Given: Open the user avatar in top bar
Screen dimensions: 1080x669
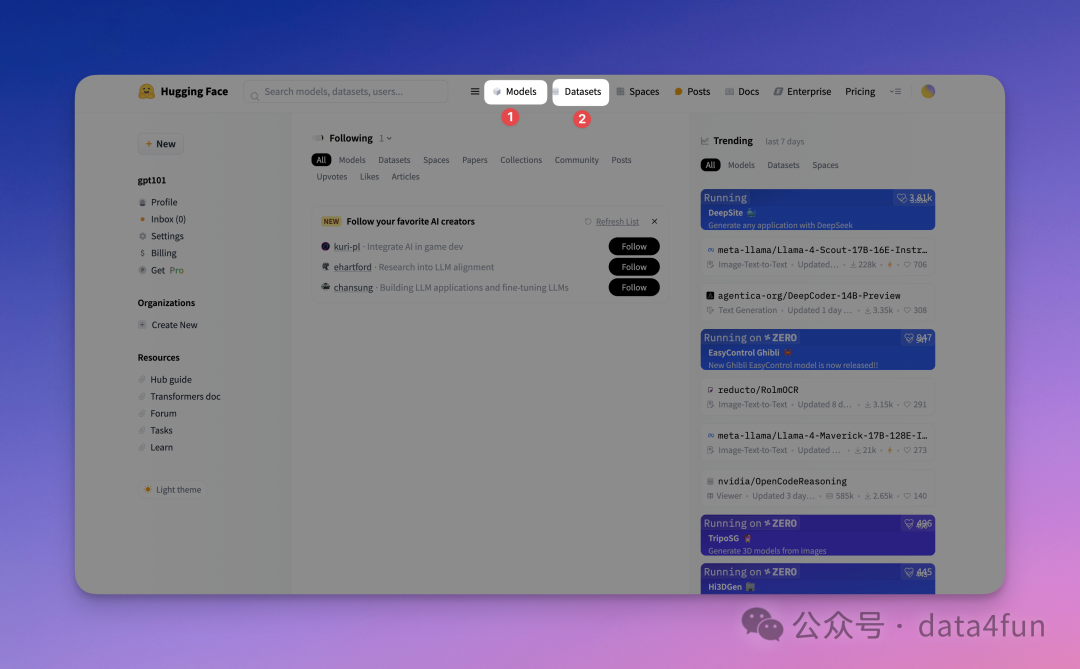Looking at the screenshot, I should coord(928,91).
